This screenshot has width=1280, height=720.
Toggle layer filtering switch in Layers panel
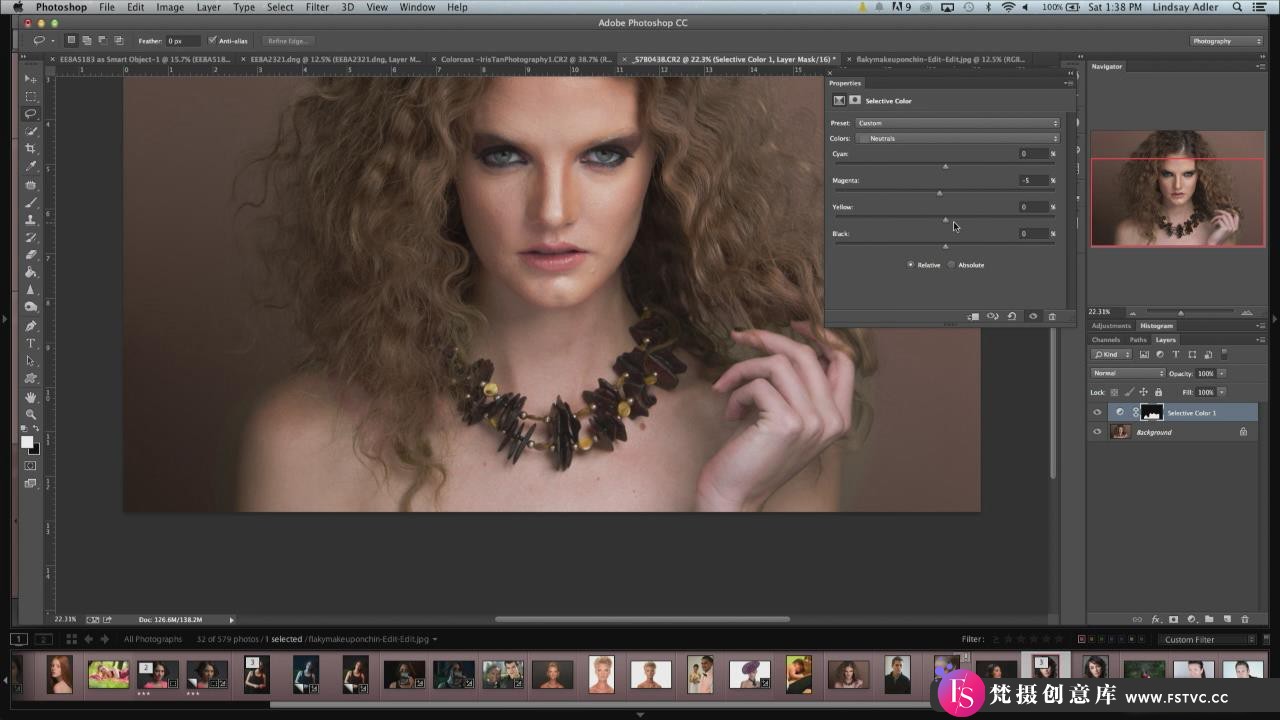tap(1225, 354)
